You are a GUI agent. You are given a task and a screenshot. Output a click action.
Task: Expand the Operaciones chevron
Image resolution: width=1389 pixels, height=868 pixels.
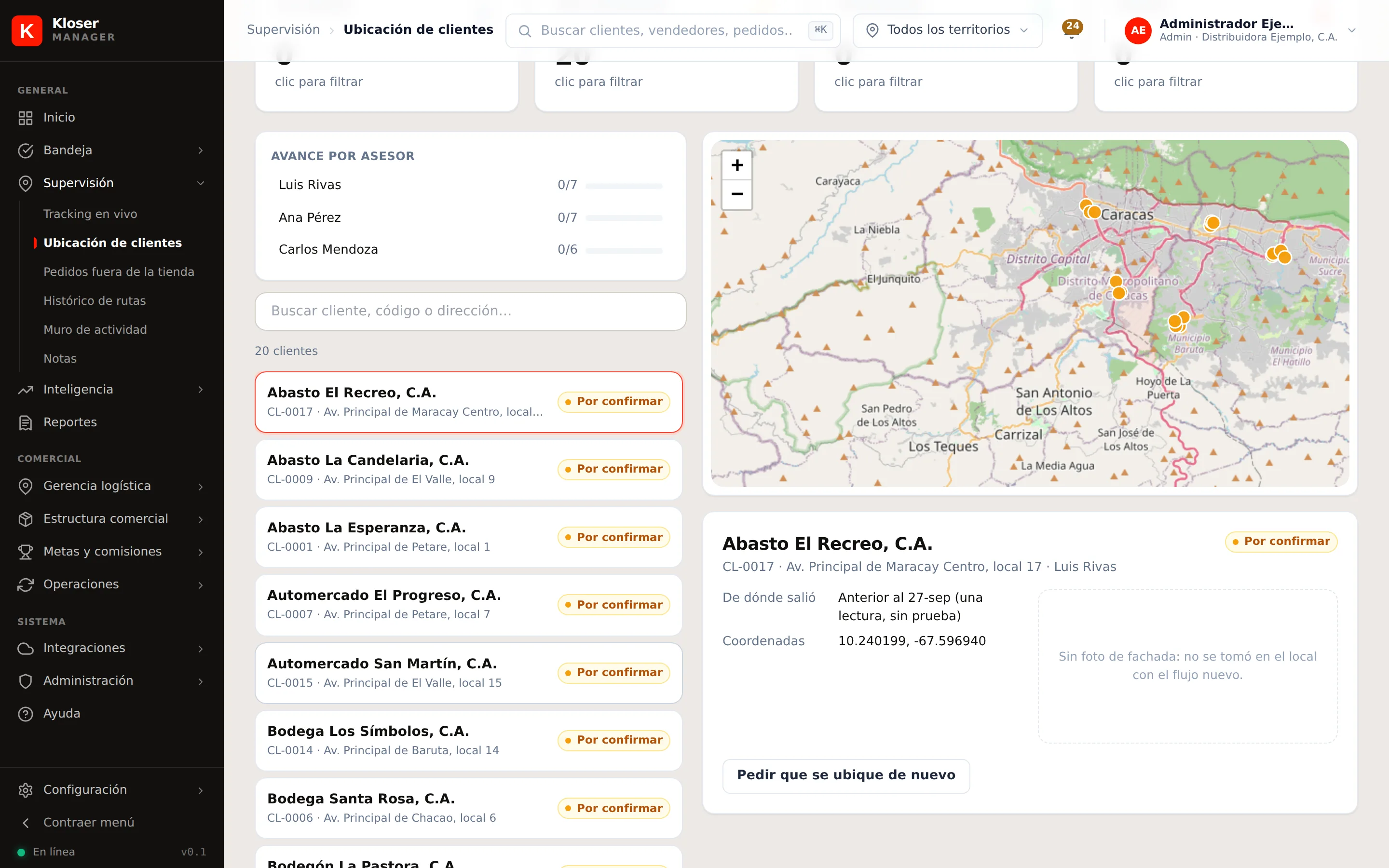[x=200, y=584]
